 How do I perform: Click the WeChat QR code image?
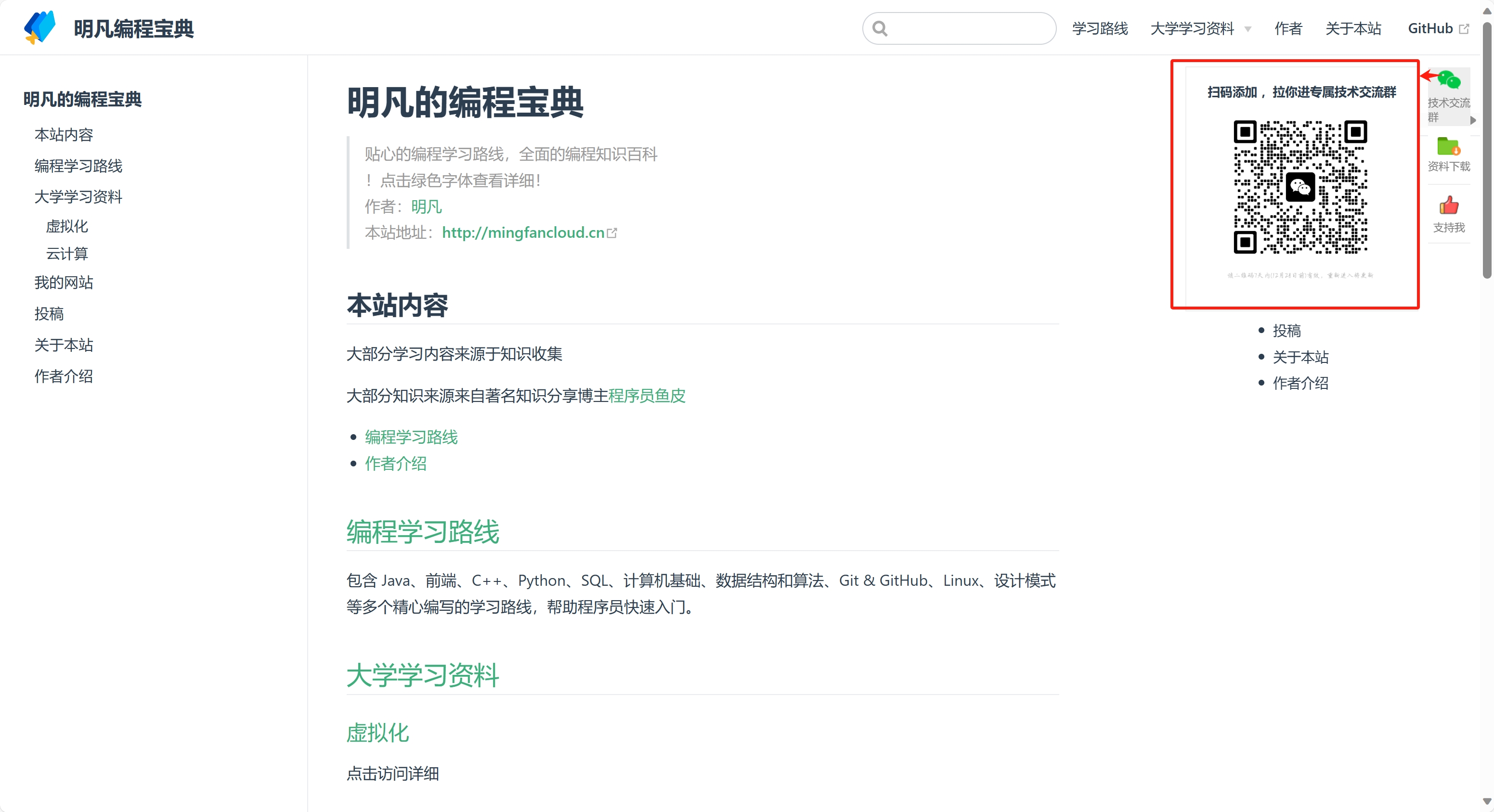(x=1299, y=187)
